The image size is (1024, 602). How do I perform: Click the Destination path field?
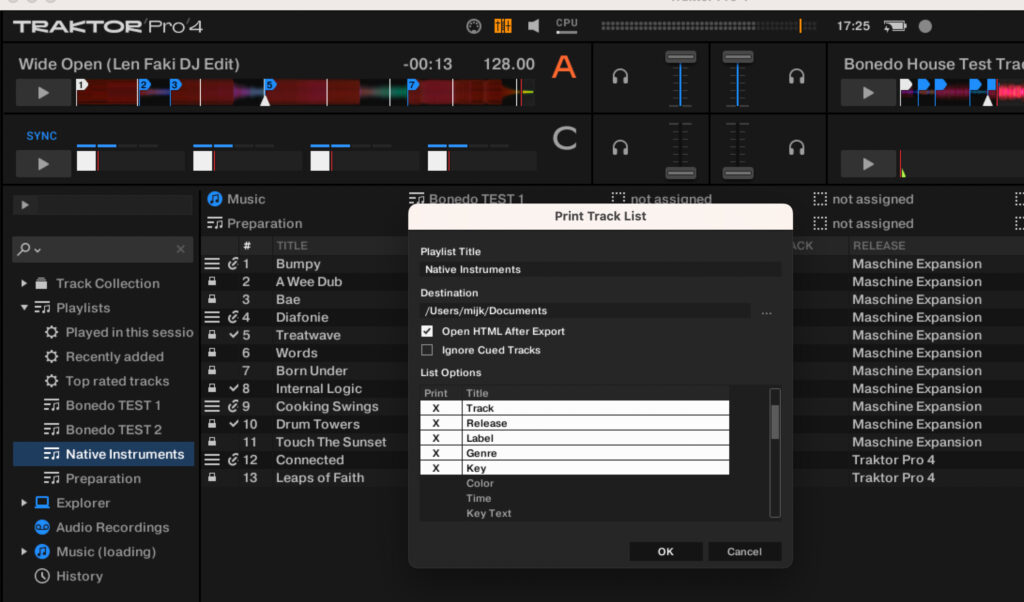[585, 311]
